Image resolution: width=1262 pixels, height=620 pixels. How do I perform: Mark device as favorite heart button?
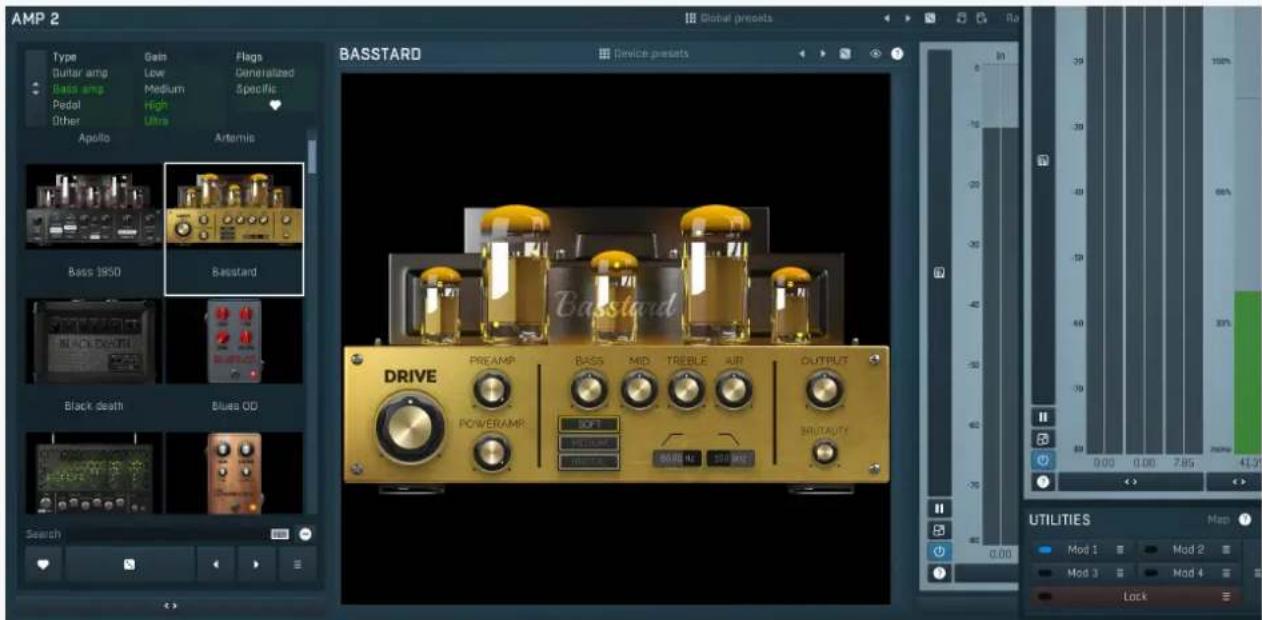pos(43,564)
